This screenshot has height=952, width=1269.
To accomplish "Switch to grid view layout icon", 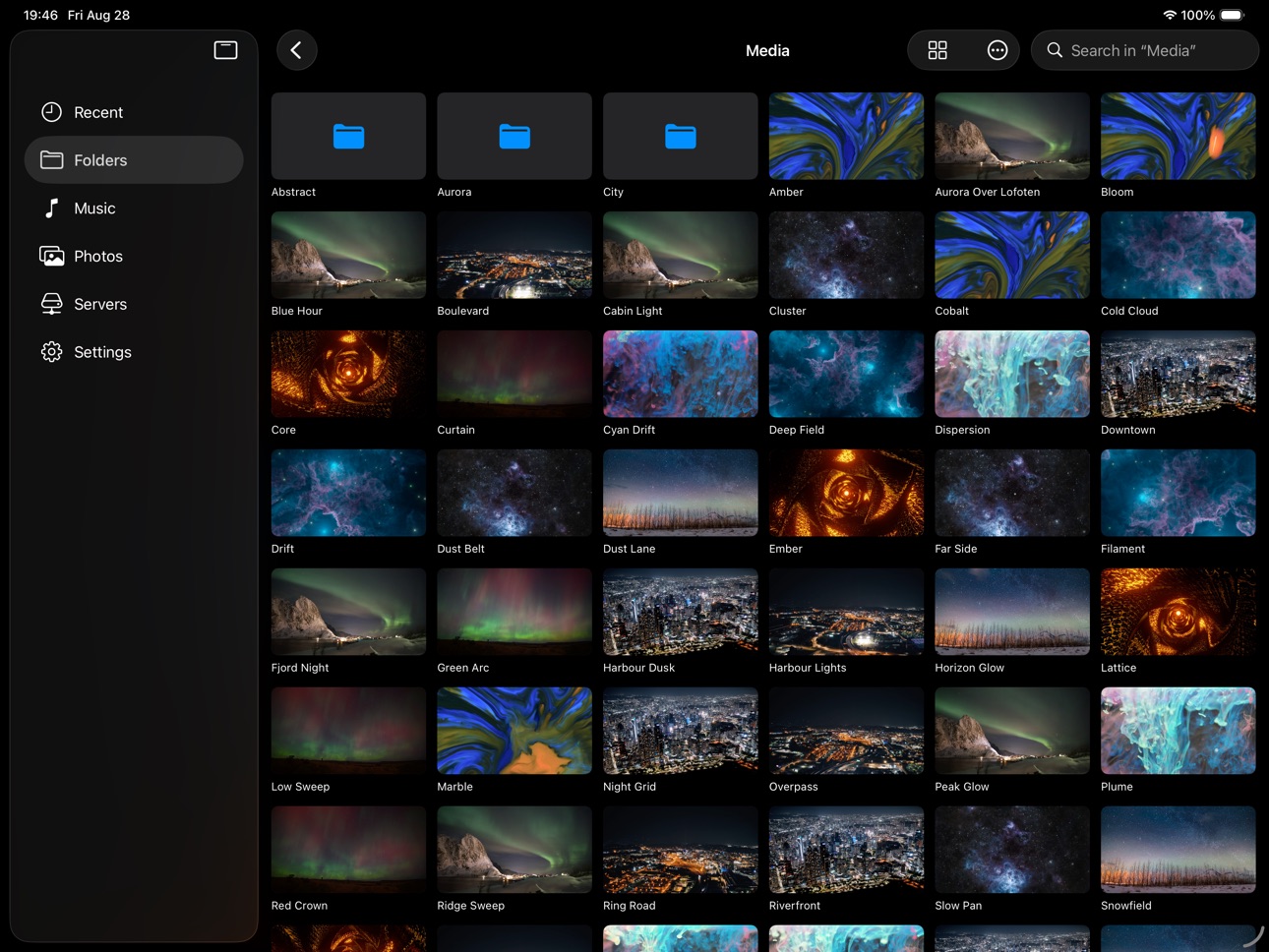I will (937, 50).
